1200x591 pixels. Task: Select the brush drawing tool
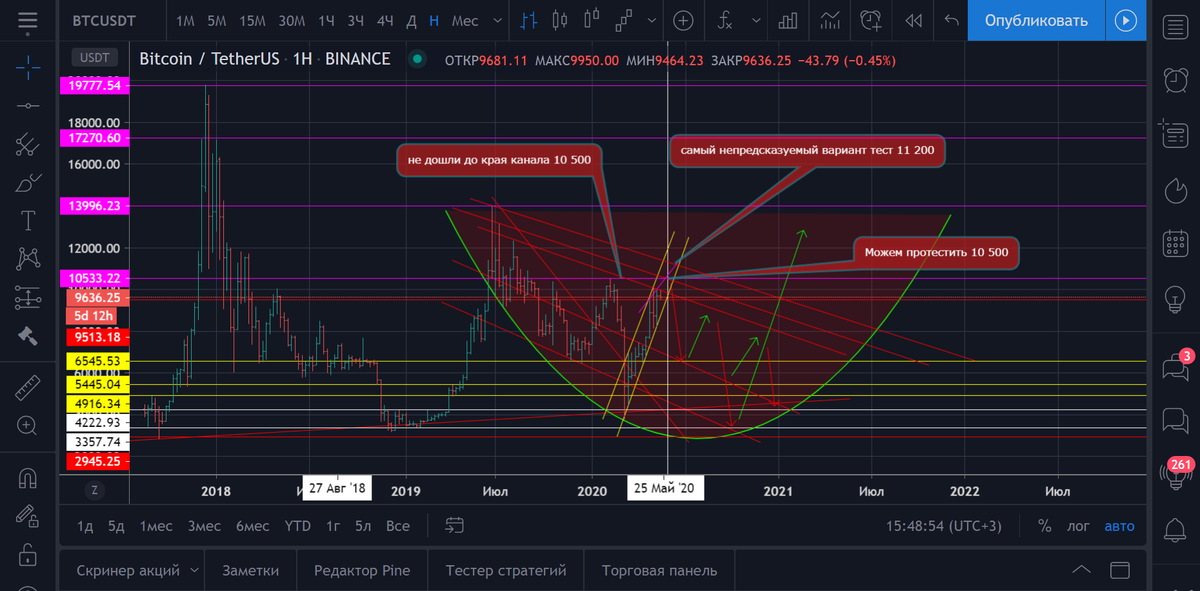pos(27,183)
